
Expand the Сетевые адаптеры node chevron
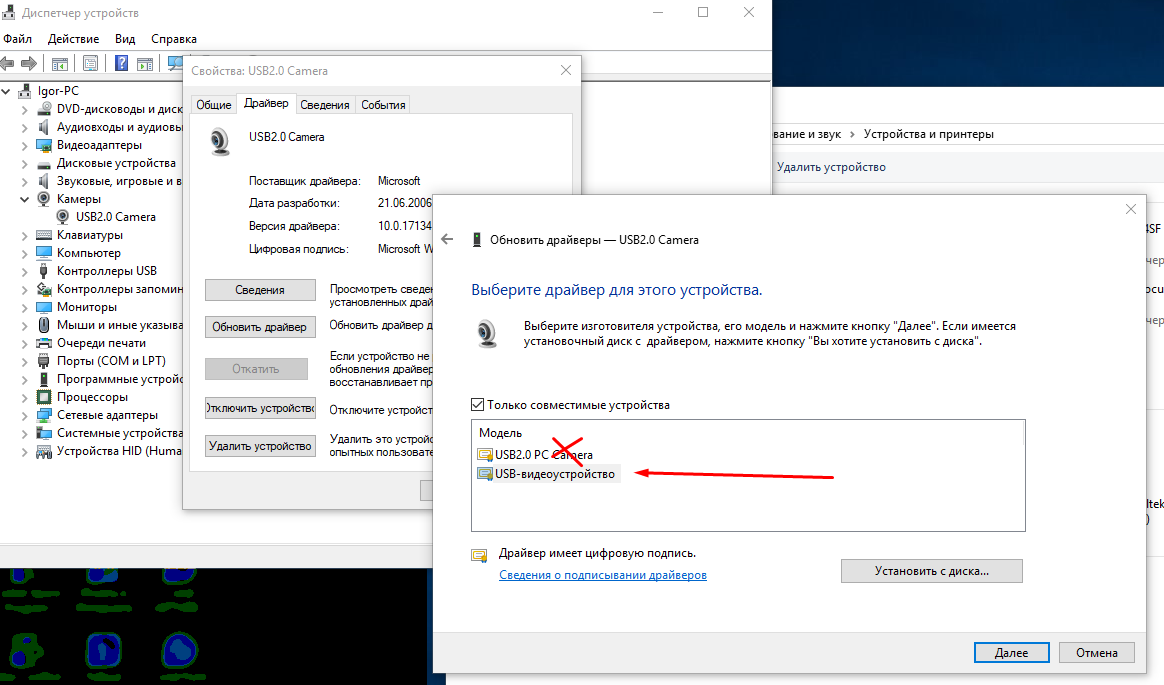coord(24,416)
